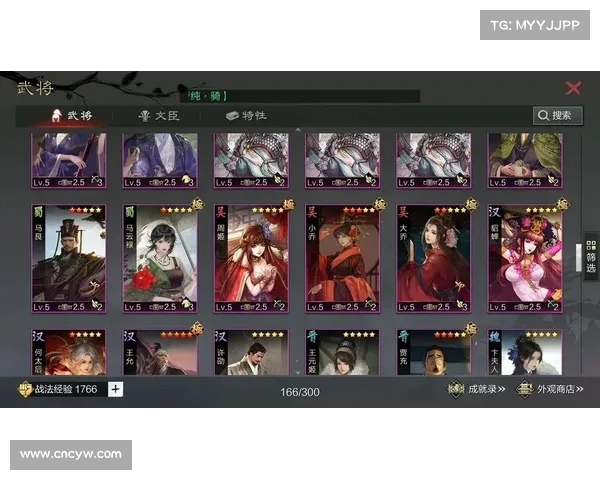This screenshot has height=480, width=600.
Task: Click the 蜀 faction mark on 马良 card
Action: pyautogui.click(x=39, y=212)
